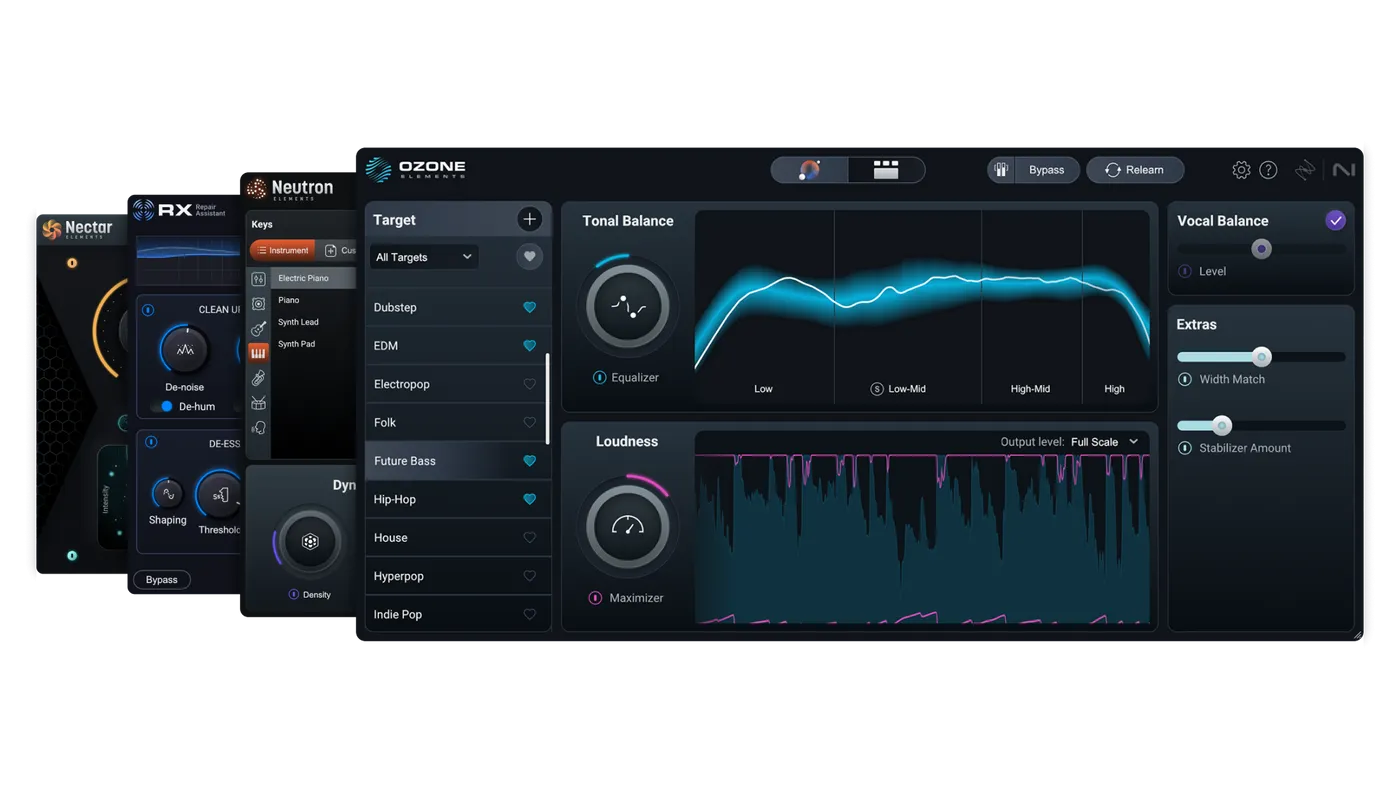The width and height of the screenshot is (1400, 788).
Task: Click the plus icon to add a Target
Action: pos(529,219)
